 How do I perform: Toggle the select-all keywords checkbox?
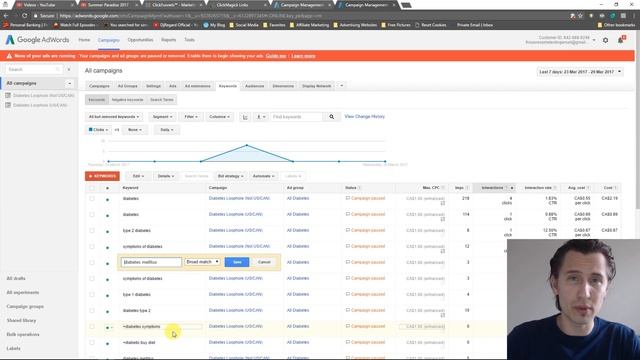click(92, 188)
